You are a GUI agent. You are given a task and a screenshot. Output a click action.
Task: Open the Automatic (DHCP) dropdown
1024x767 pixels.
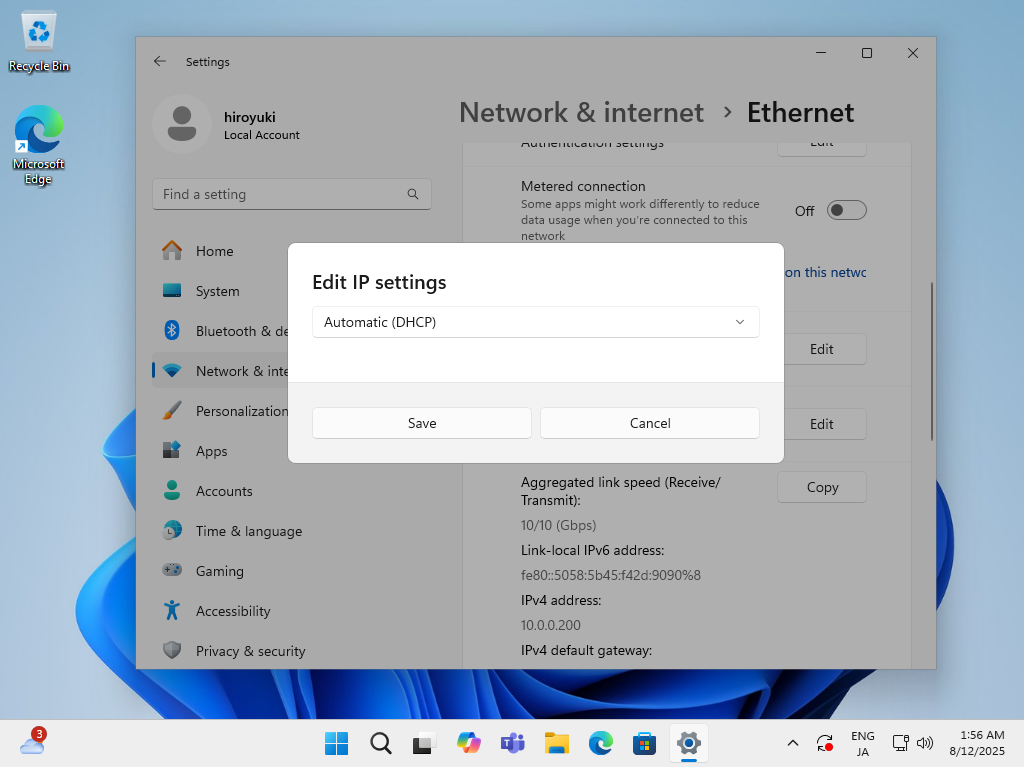coord(535,322)
